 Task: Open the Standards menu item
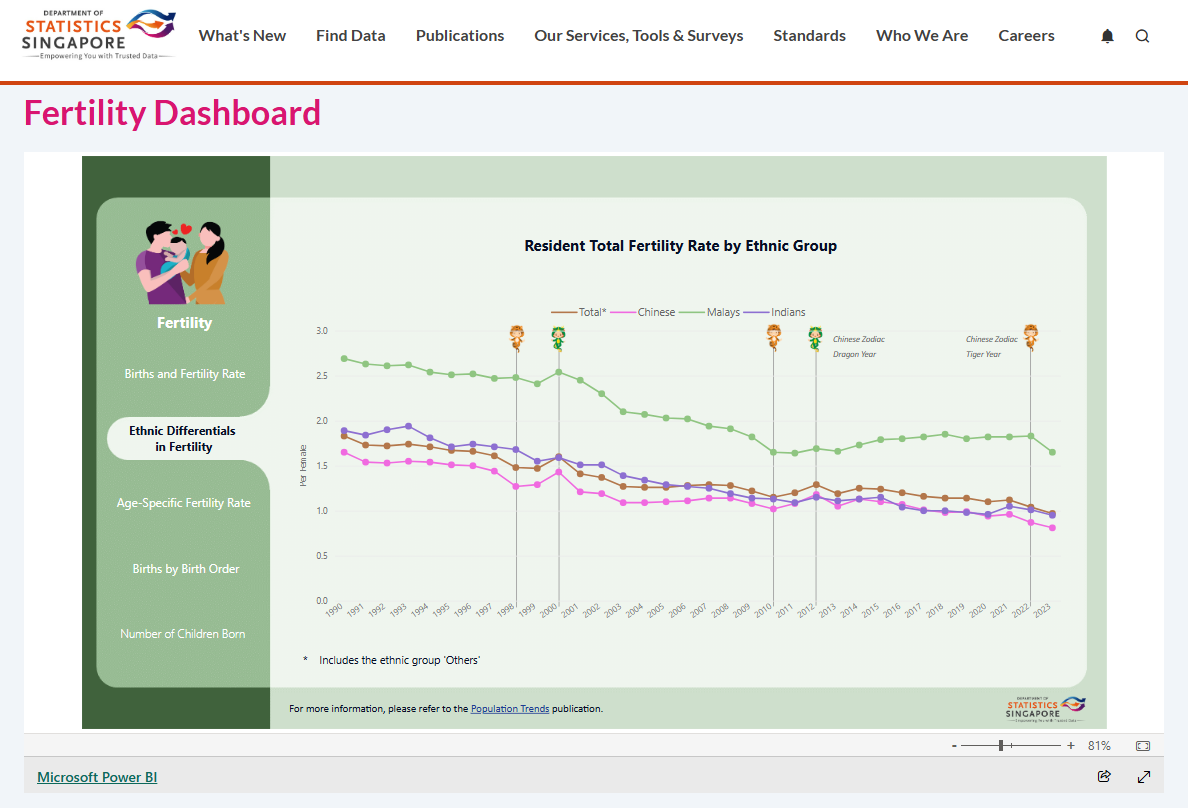(x=809, y=35)
